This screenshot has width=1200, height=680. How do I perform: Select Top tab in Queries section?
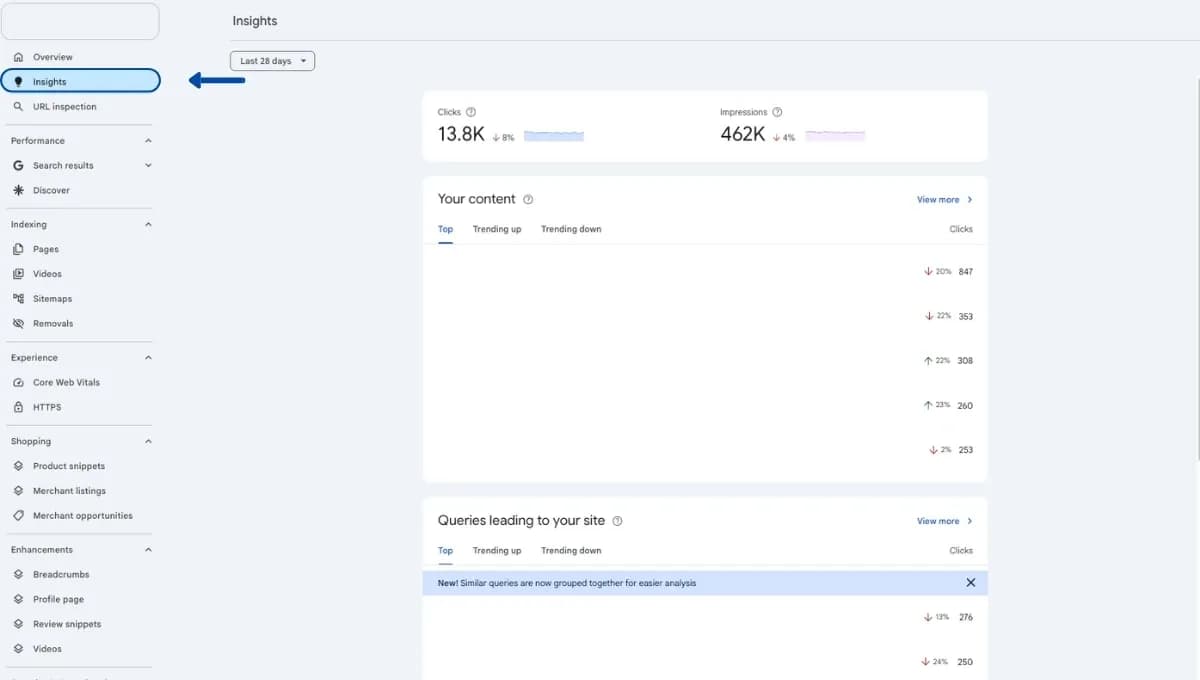[x=445, y=551]
